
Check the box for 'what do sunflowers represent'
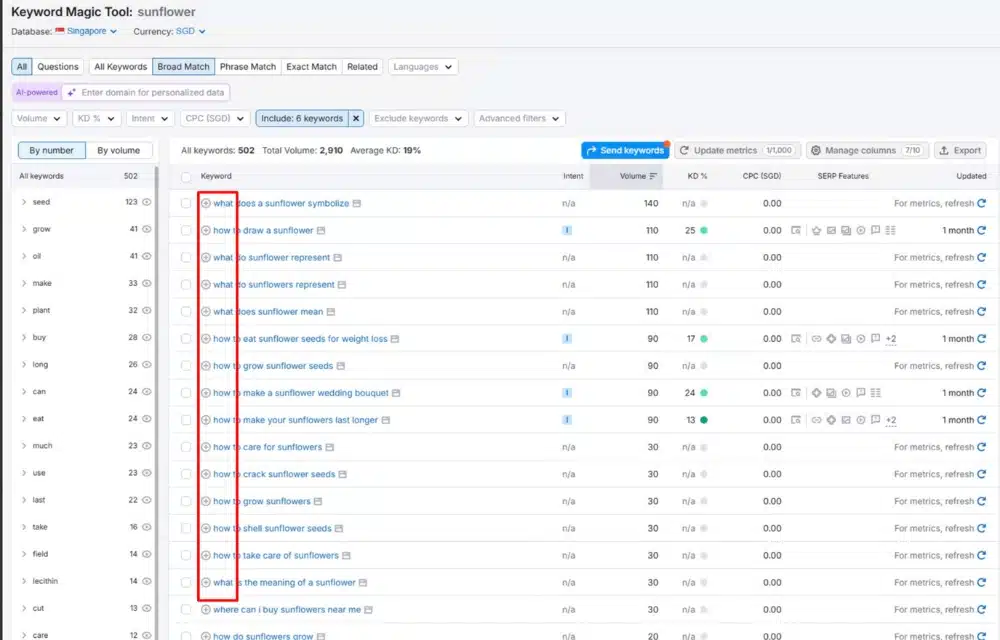click(186, 284)
